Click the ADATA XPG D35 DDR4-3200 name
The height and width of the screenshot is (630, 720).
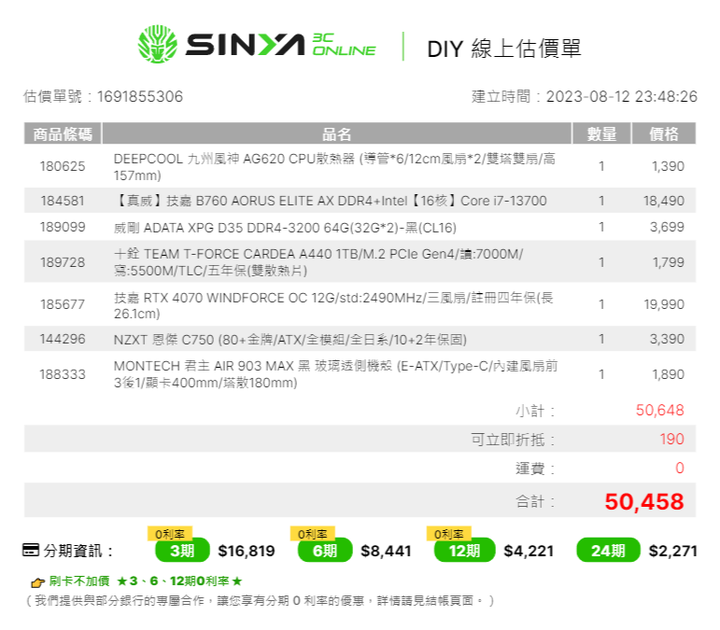pos(285,227)
